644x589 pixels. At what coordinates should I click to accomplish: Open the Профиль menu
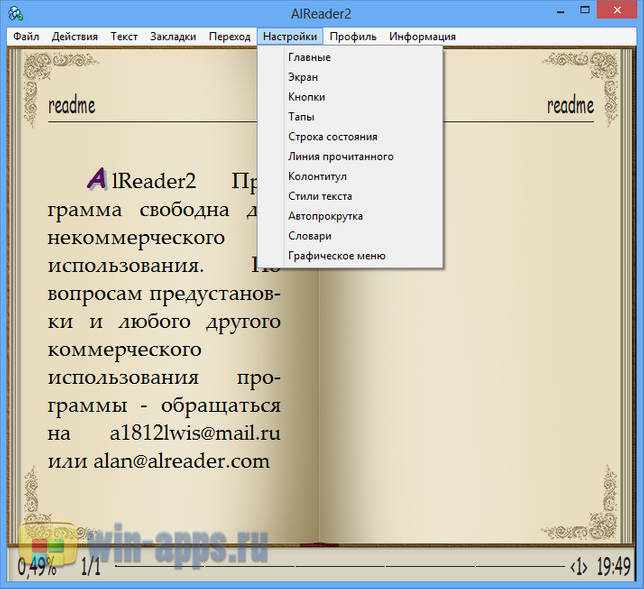pyautogui.click(x=353, y=37)
